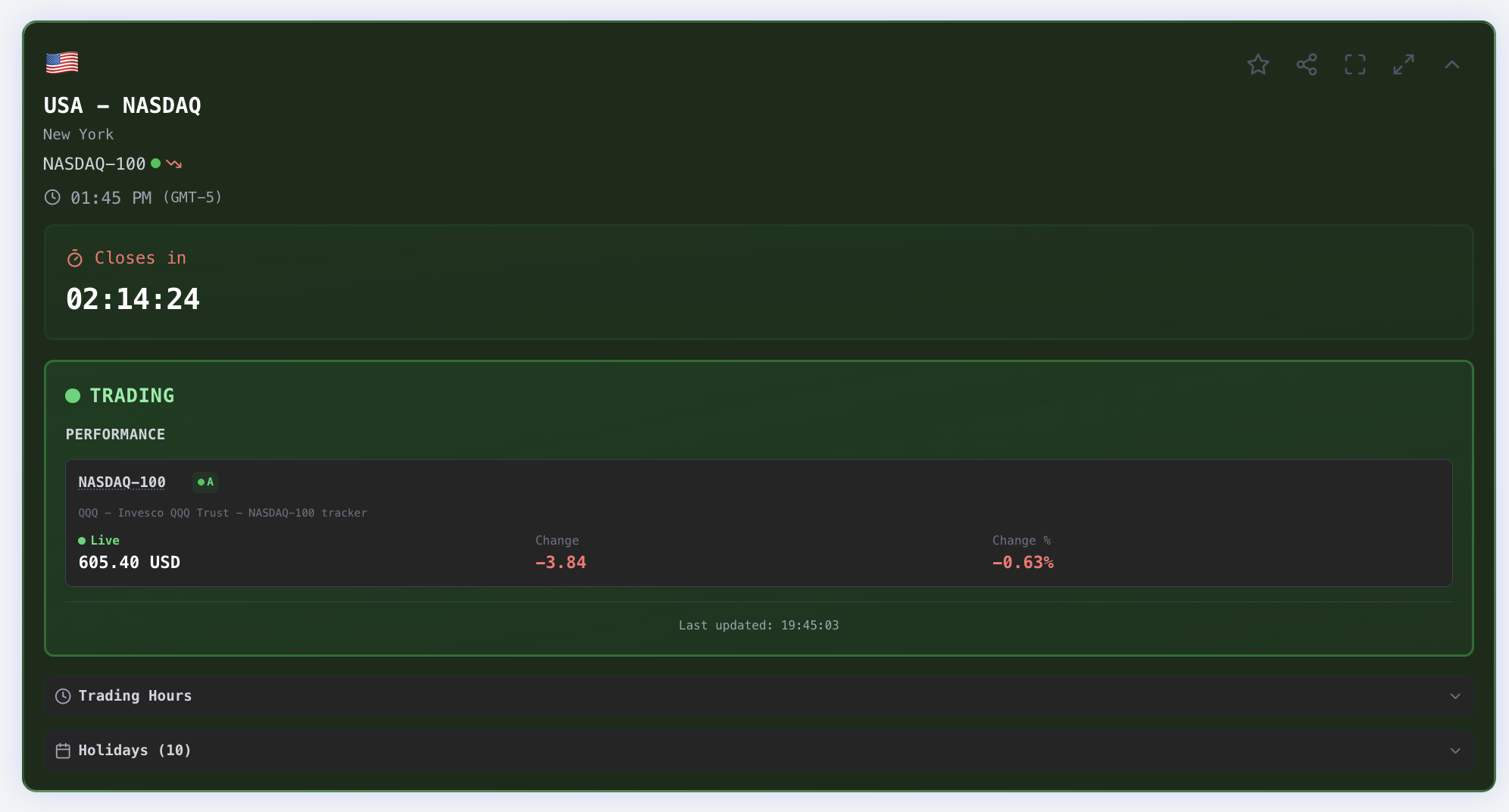The image size is (1509, 812).
Task: Click the US flag icon
Action: (62, 62)
